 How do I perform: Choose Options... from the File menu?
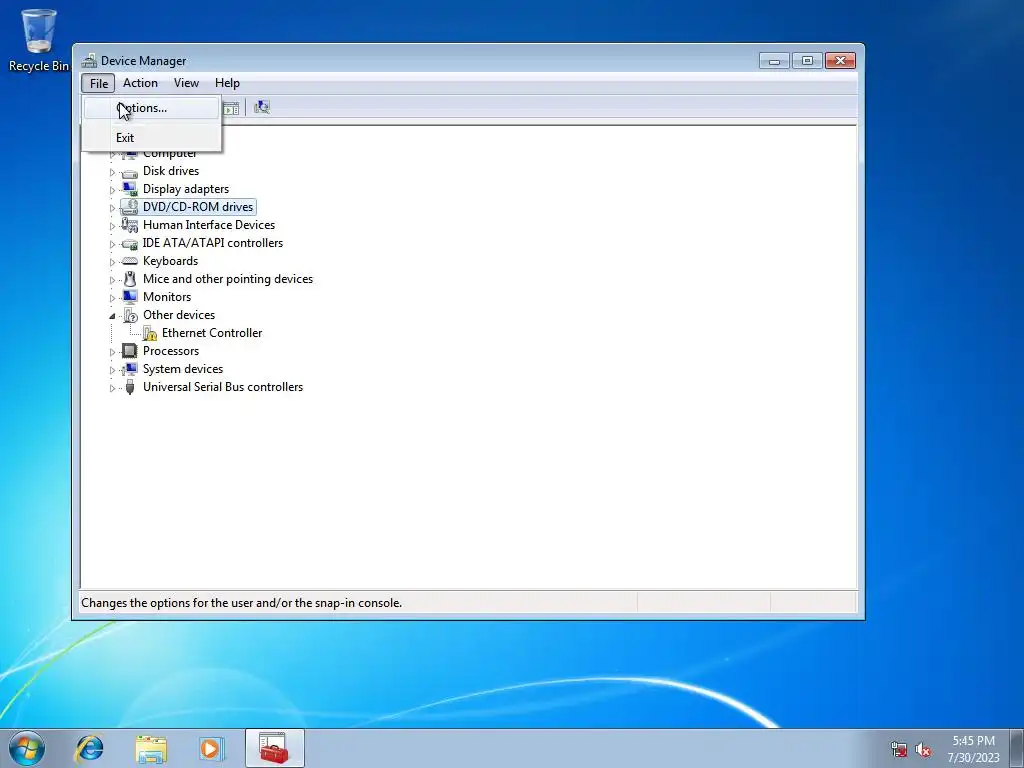pyautogui.click(x=152, y=108)
